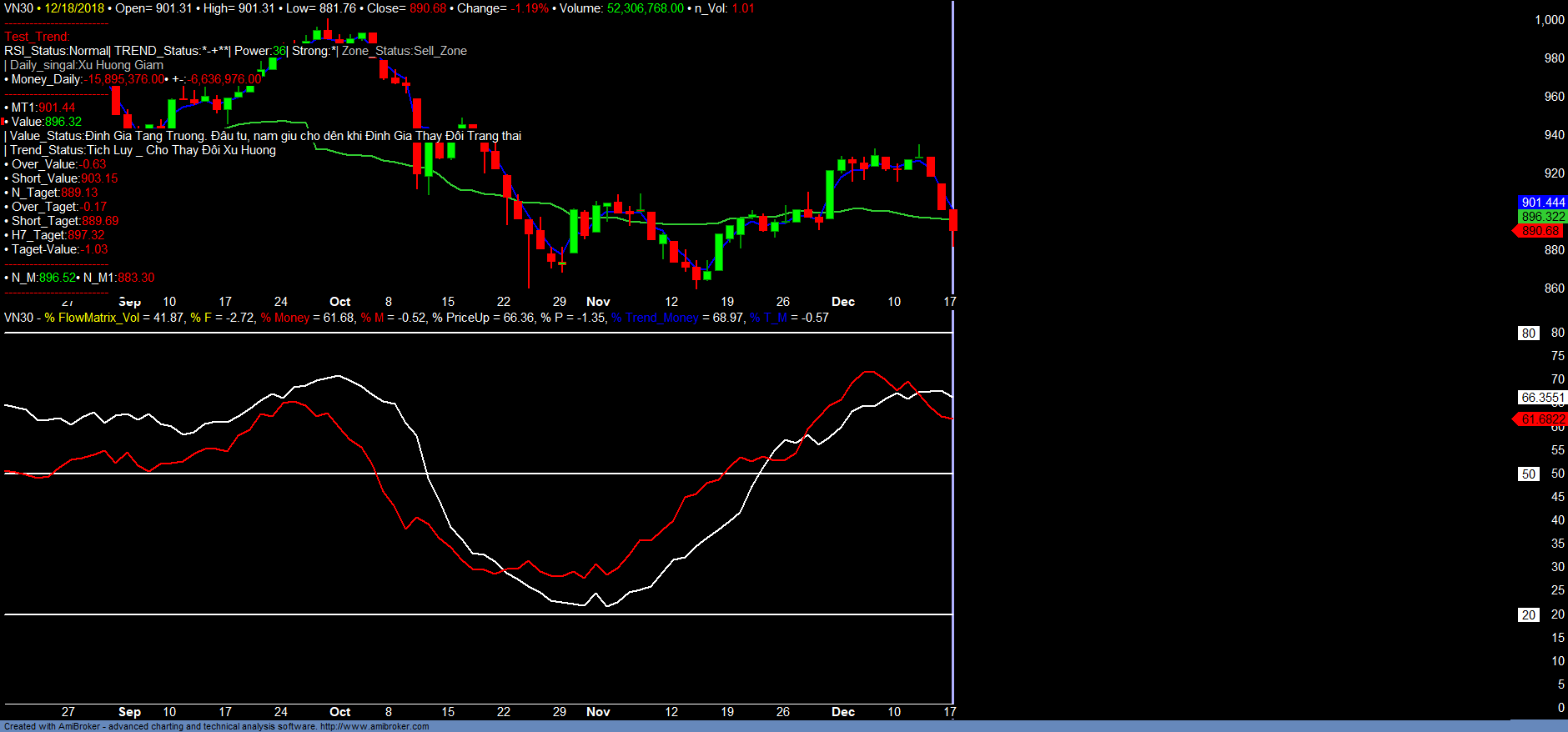This screenshot has width=1568, height=732.
Task: Click the red Test_Trend label
Action: 37,37
